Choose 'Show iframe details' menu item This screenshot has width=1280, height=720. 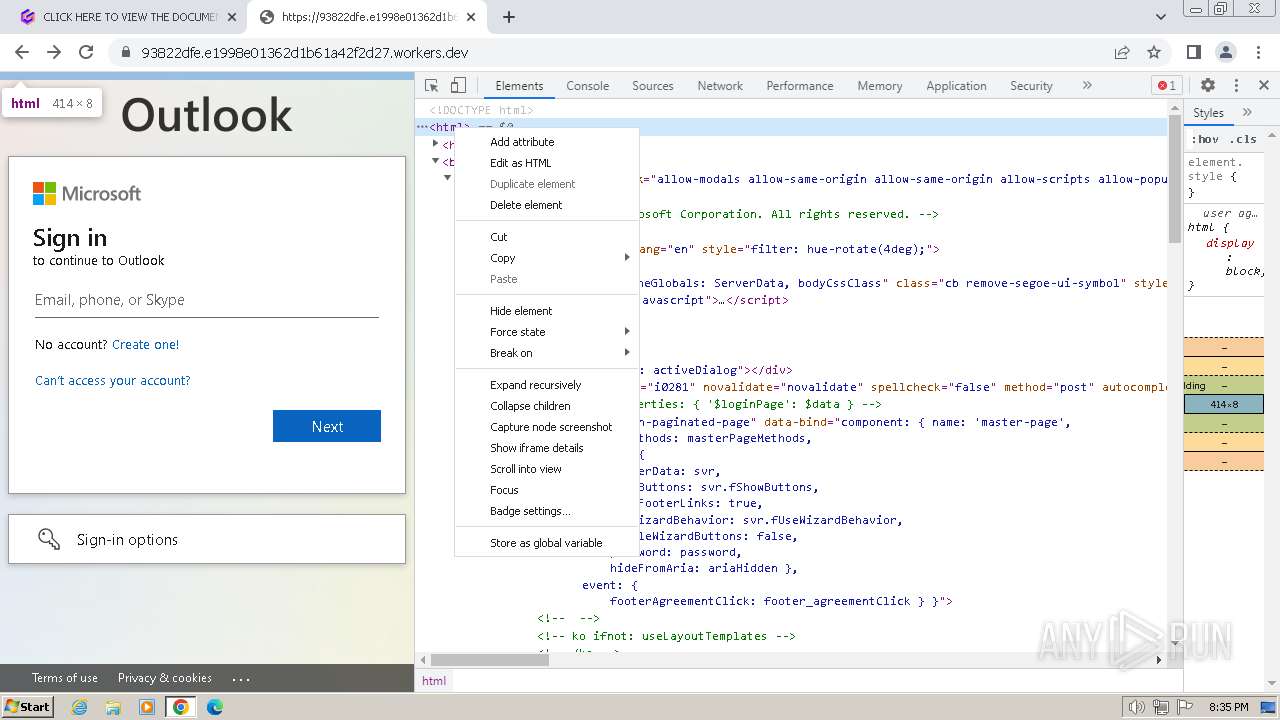point(547,448)
